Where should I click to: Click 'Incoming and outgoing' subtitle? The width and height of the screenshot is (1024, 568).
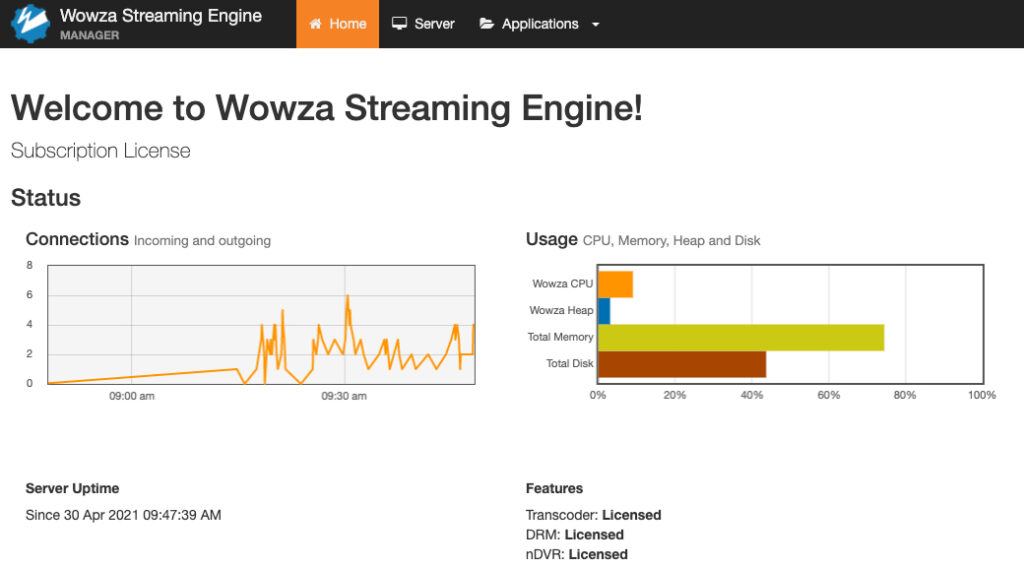pyautogui.click(x=202, y=241)
